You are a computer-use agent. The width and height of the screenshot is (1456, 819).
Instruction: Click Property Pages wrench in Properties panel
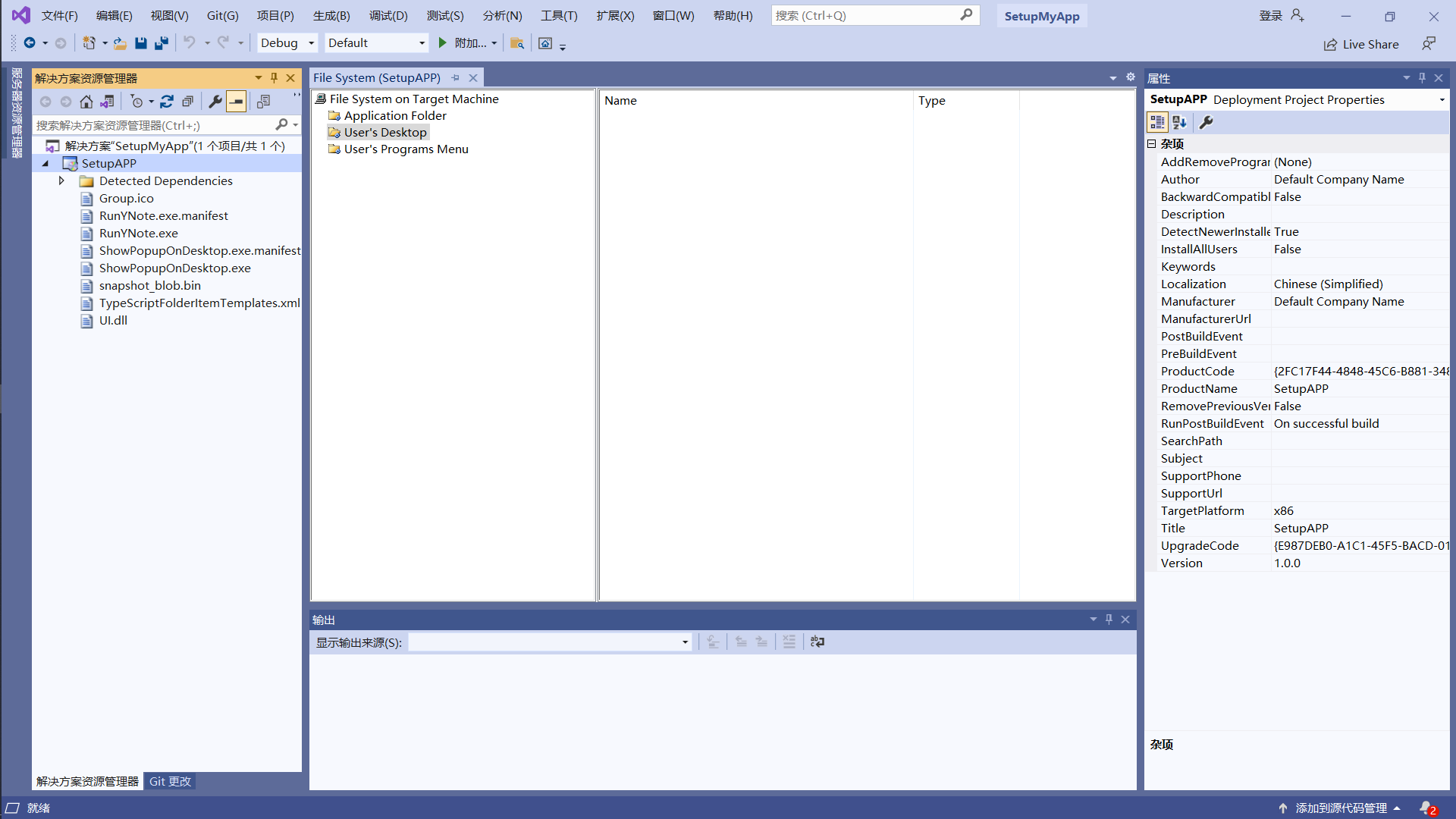coord(1206,122)
